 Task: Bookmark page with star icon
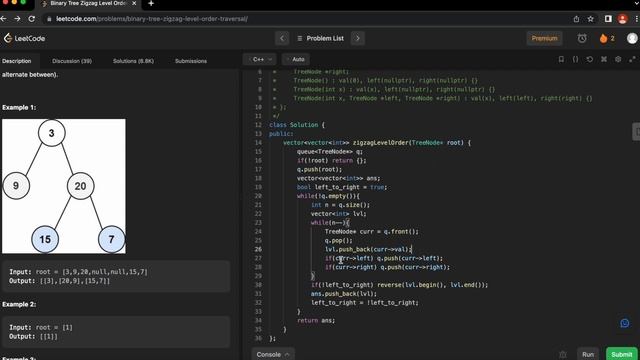[590, 19]
